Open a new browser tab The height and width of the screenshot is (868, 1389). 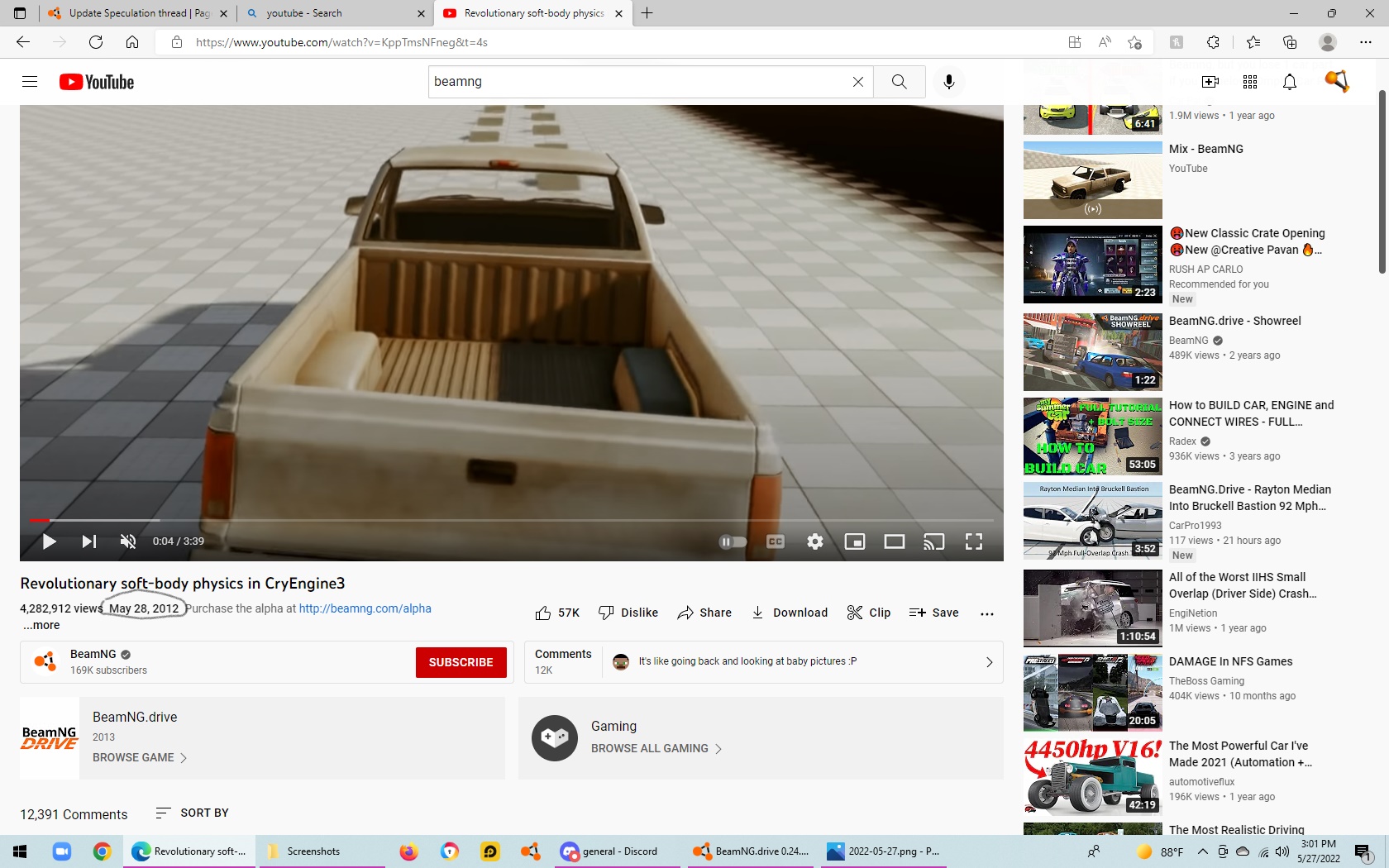(x=647, y=13)
